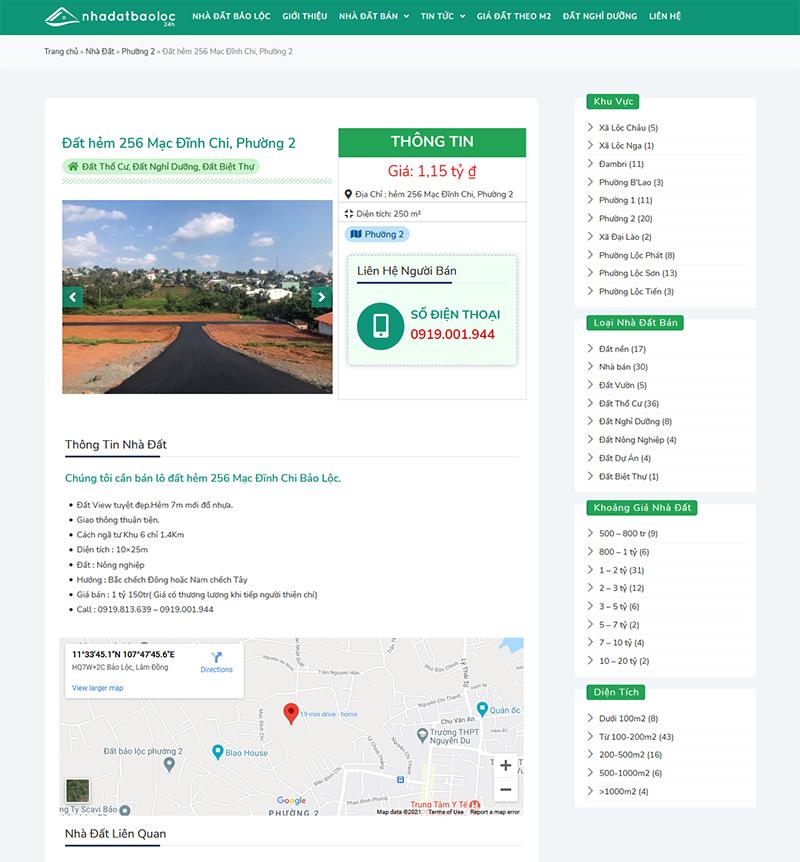Click the green phone icon
This screenshot has width=800, height=862.
tap(380, 325)
